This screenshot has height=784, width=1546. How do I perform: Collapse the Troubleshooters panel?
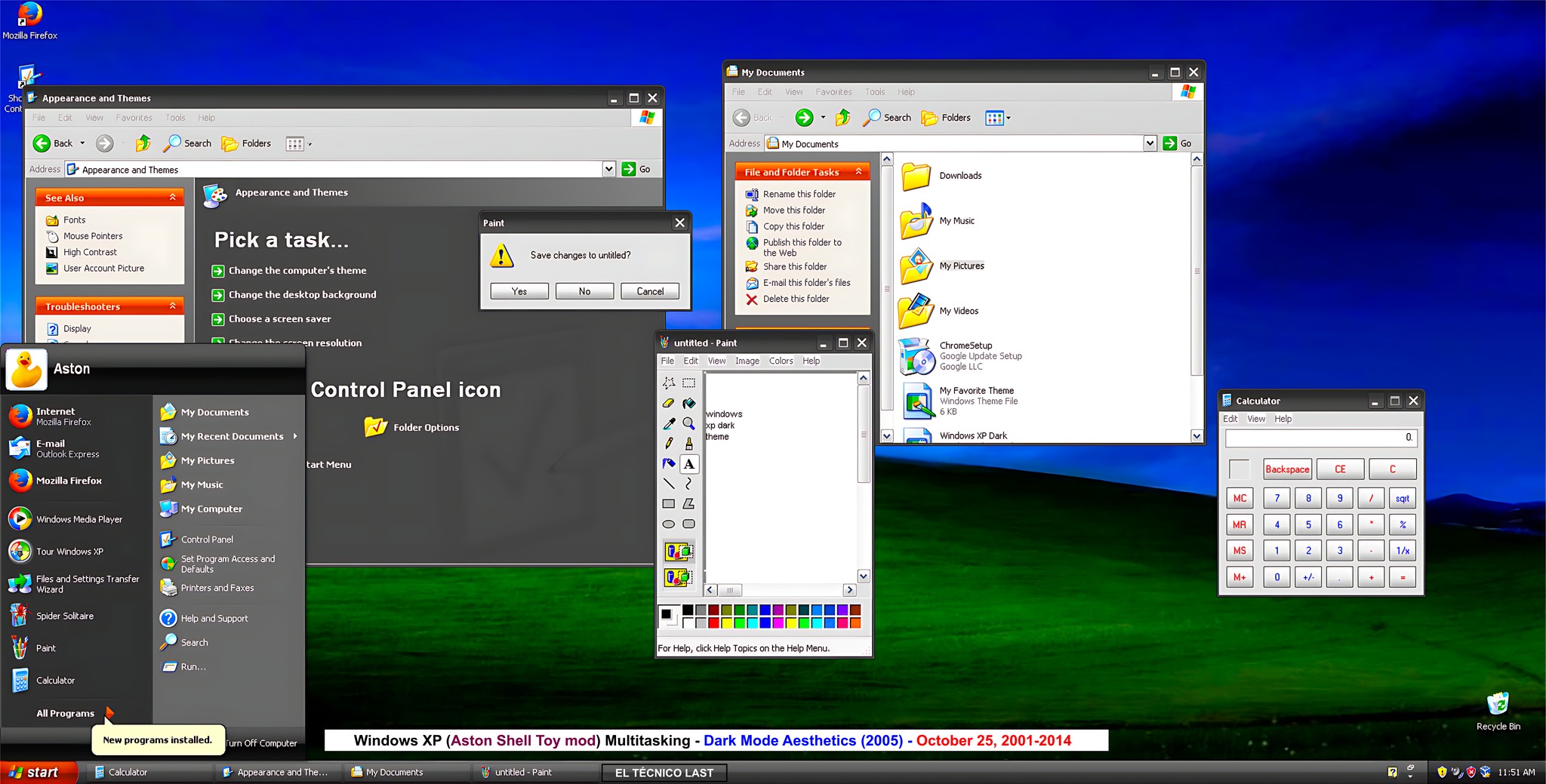point(173,306)
